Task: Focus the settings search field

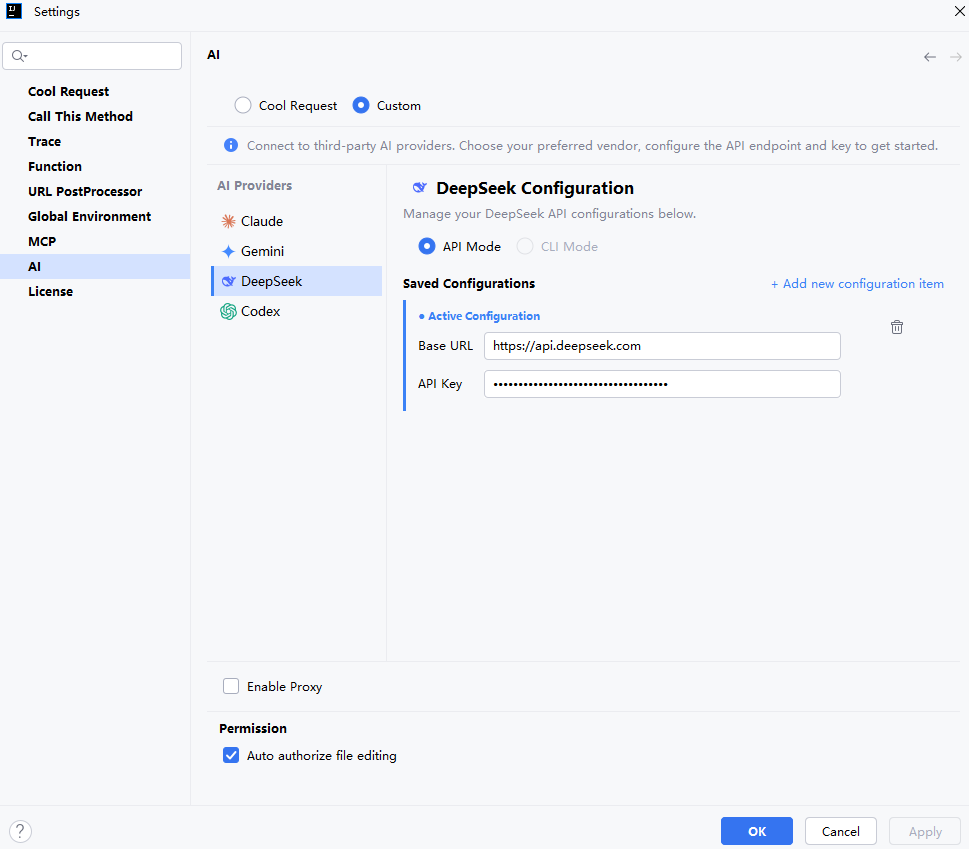Action: point(92,56)
